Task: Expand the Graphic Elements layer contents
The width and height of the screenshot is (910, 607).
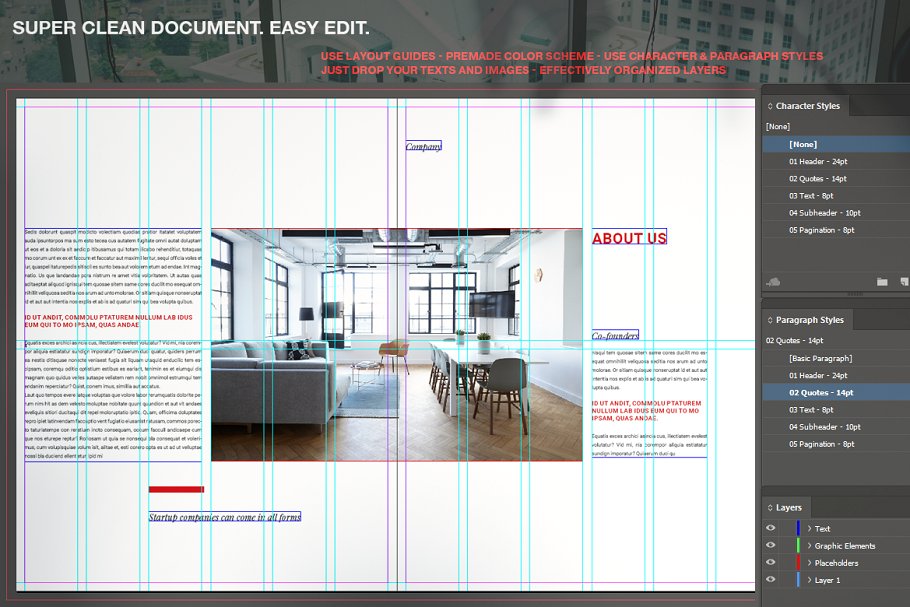Action: click(809, 546)
